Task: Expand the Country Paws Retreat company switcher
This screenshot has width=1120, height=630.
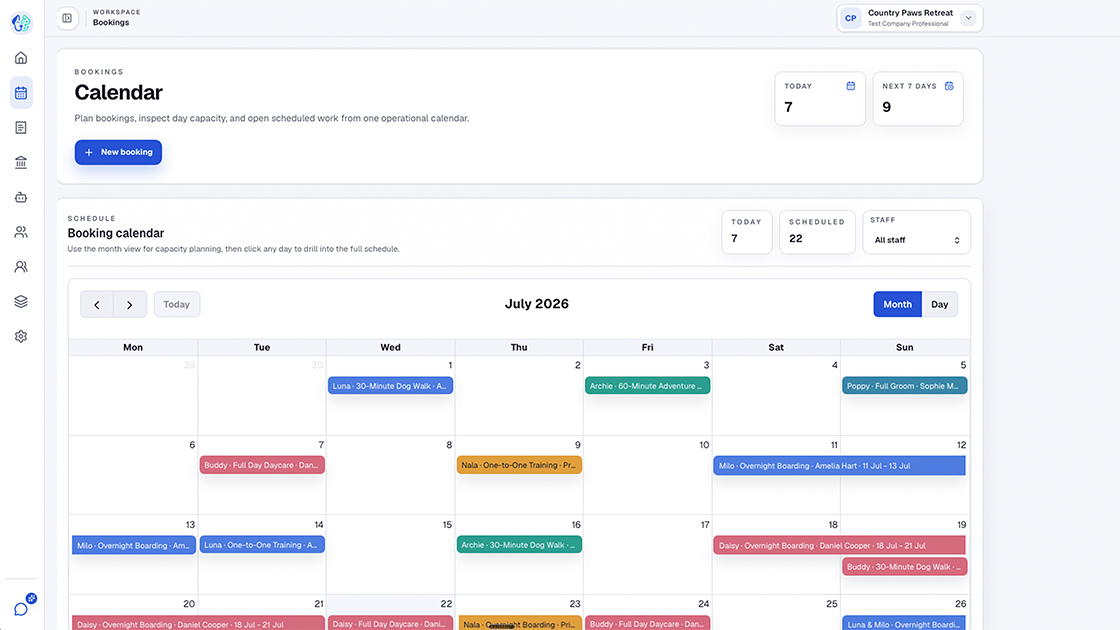Action: point(968,19)
